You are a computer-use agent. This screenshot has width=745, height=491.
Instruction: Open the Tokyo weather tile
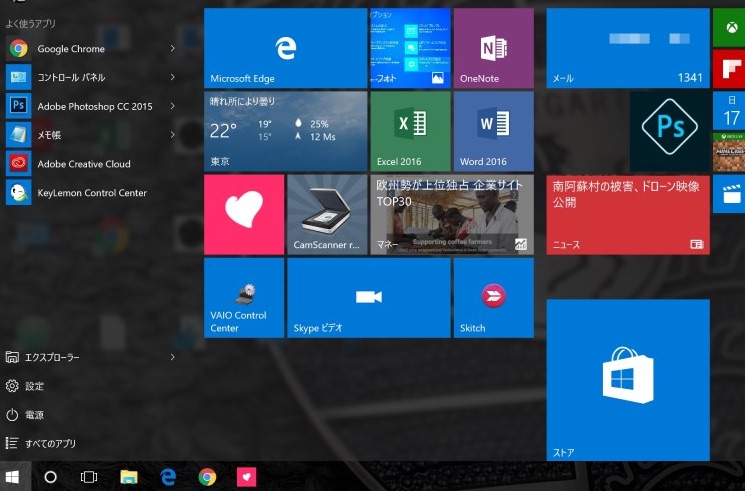coord(286,131)
